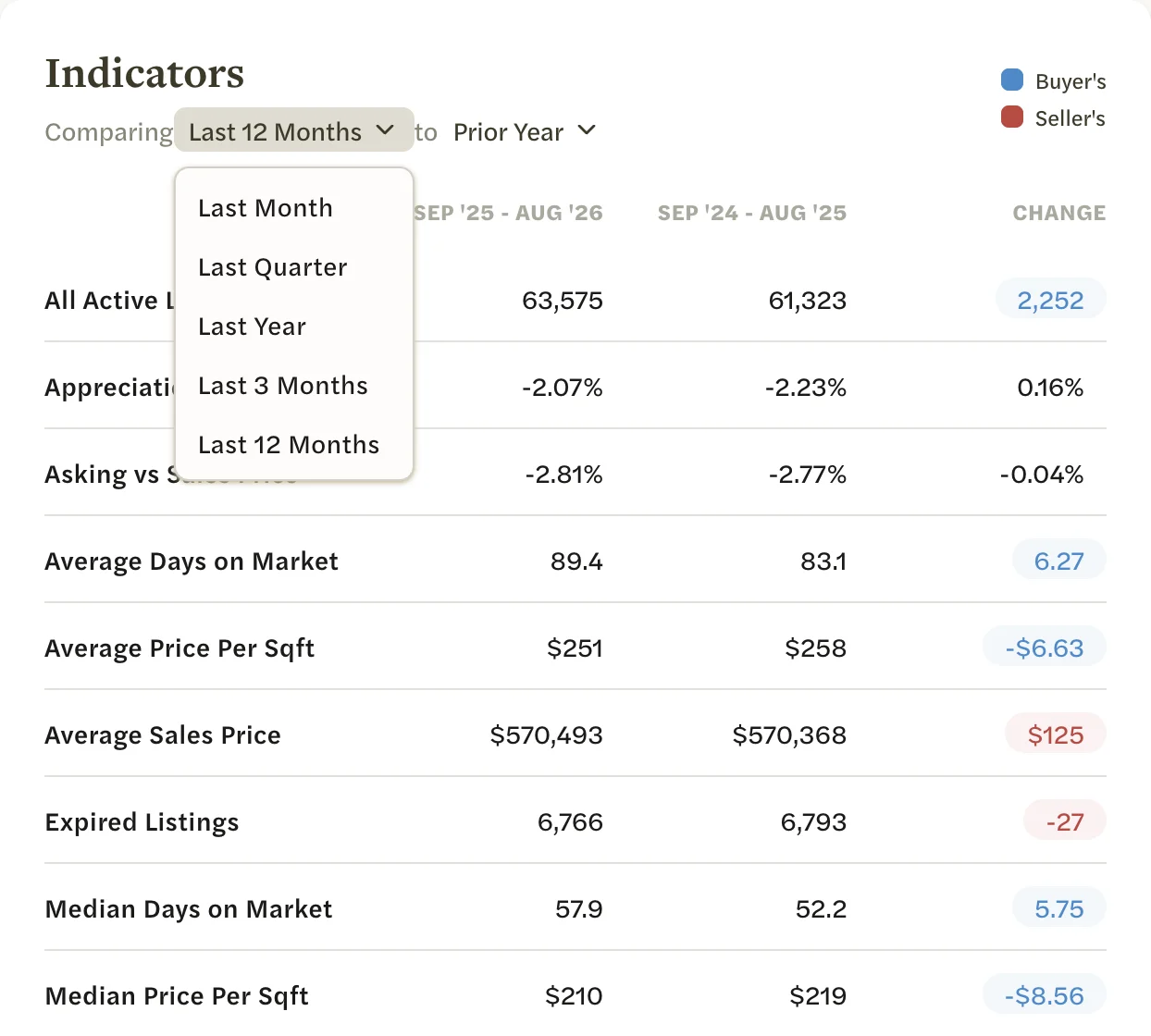Click the $210 median price per sqft
This screenshot has width=1151, height=1036.
(x=574, y=996)
